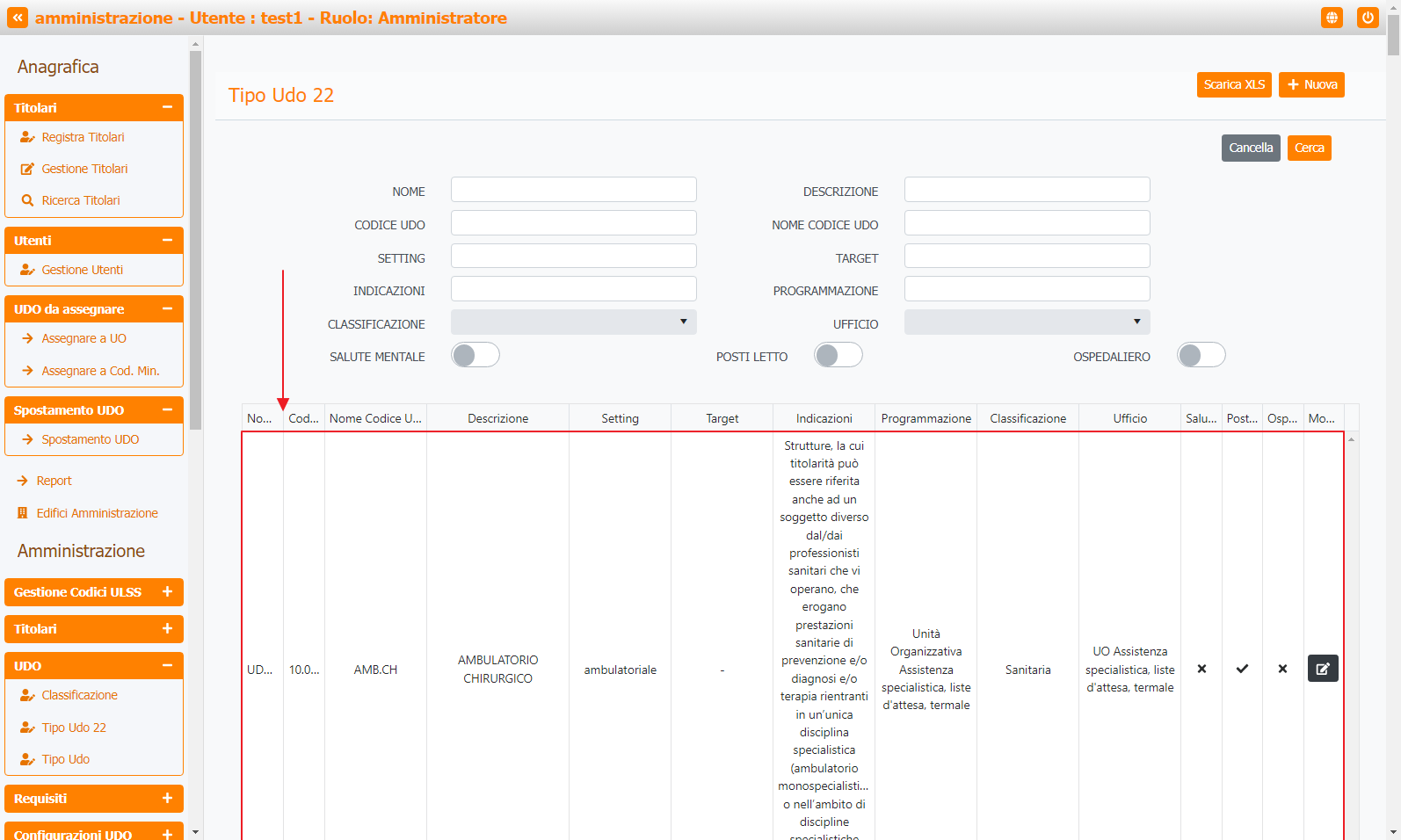Sort by Indicazioni column header
1401x840 pixels.
coord(824,418)
